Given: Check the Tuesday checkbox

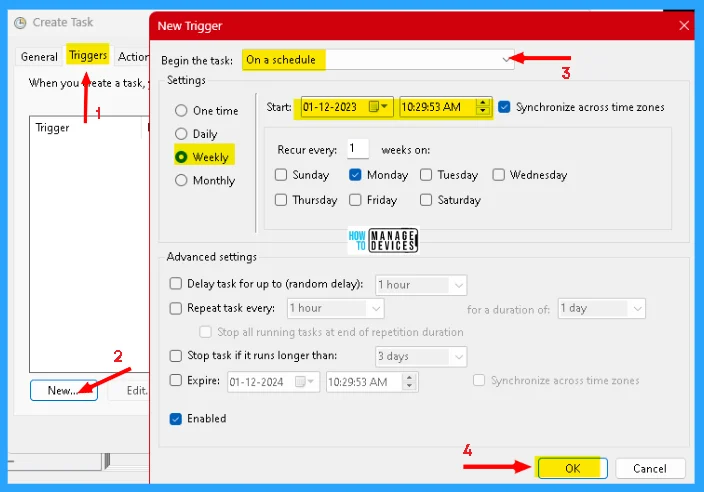Looking at the screenshot, I should pyautogui.click(x=426, y=175).
